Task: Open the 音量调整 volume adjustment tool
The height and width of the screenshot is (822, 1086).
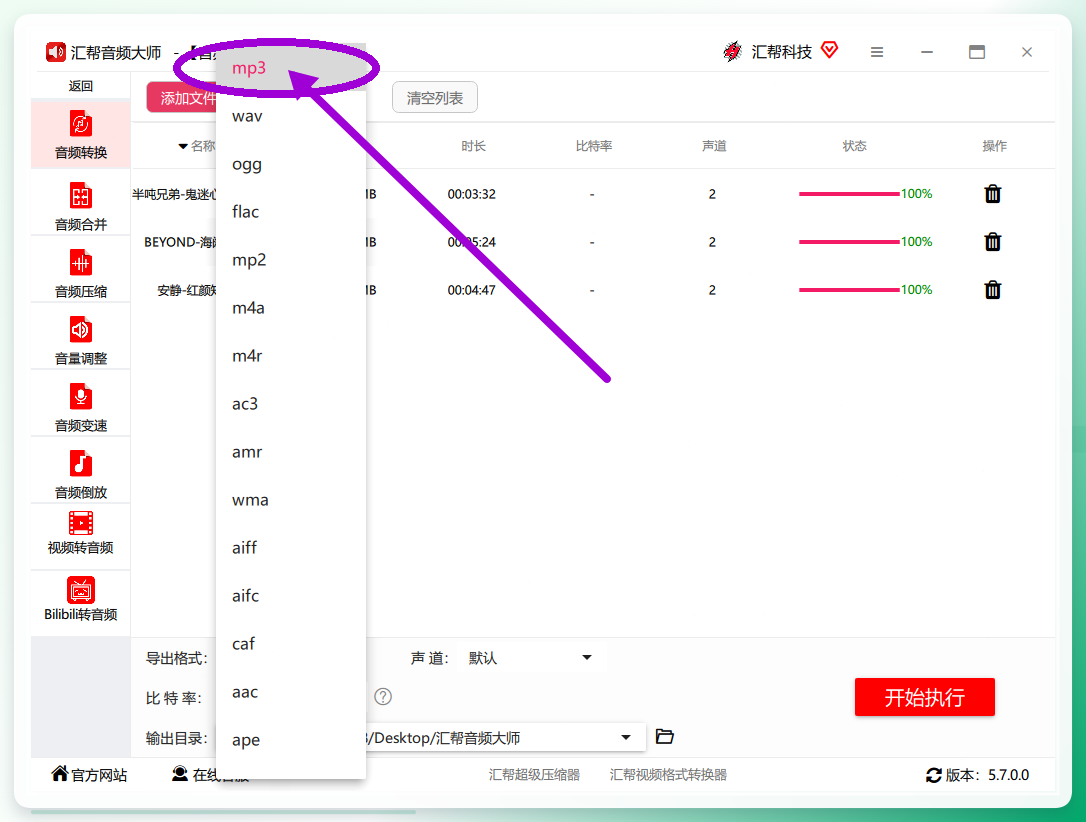Action: (x=80, y=340)
